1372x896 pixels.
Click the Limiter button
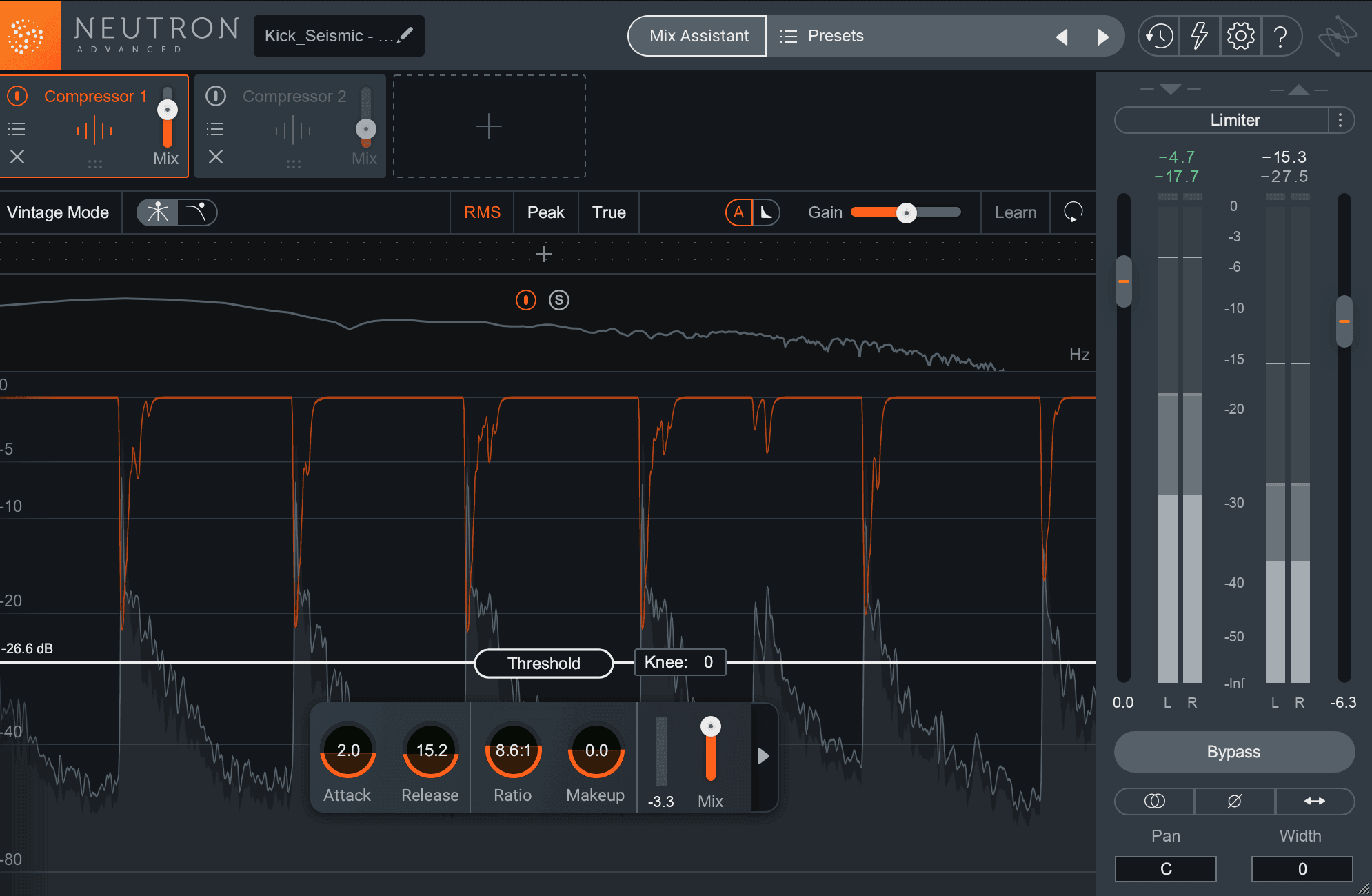click(x=1222, y=120)
